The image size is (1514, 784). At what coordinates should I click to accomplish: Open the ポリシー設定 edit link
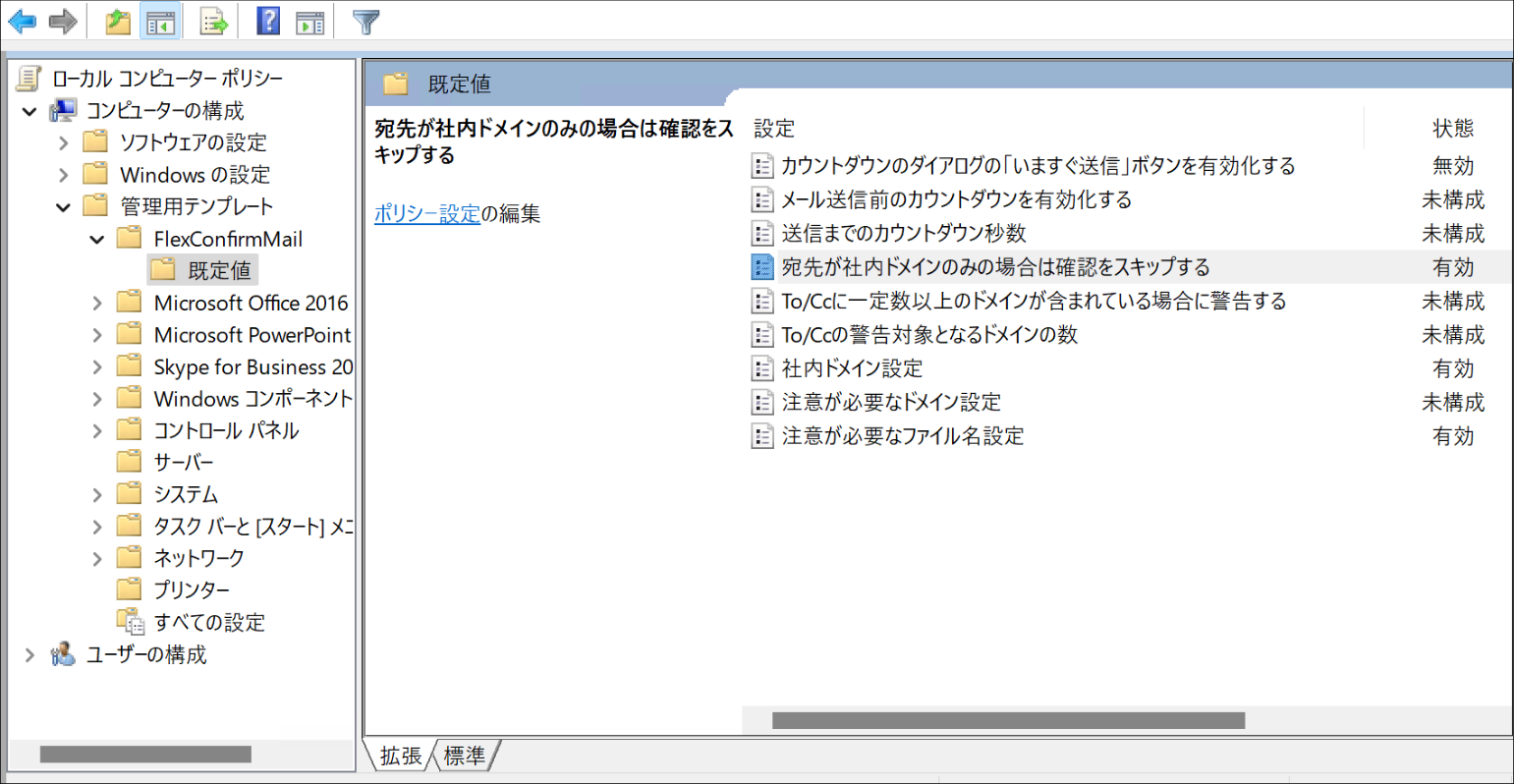click(427, 213)
